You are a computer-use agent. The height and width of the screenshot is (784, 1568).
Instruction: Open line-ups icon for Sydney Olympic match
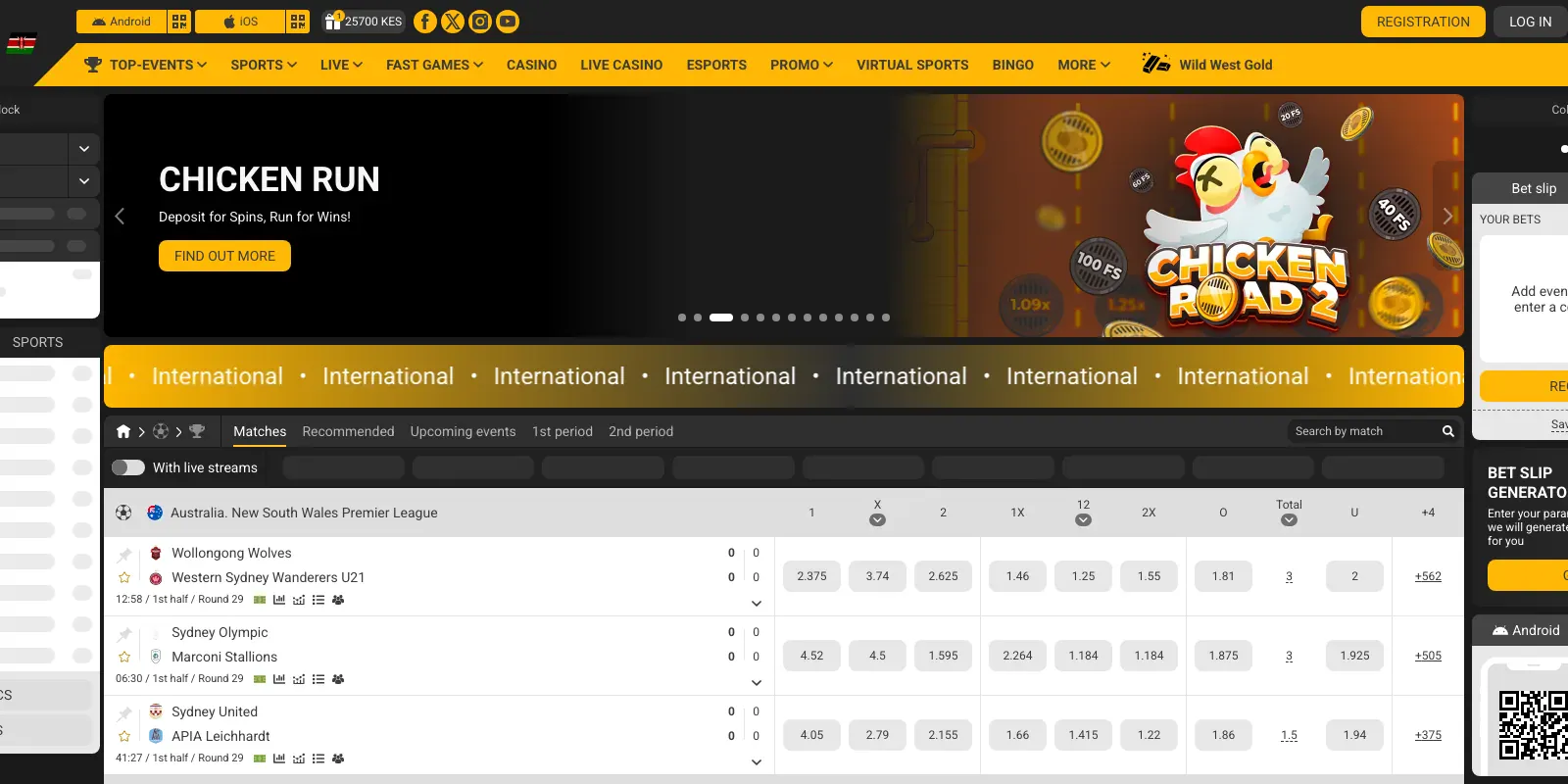pyautogui.click(x=338, y=679)
